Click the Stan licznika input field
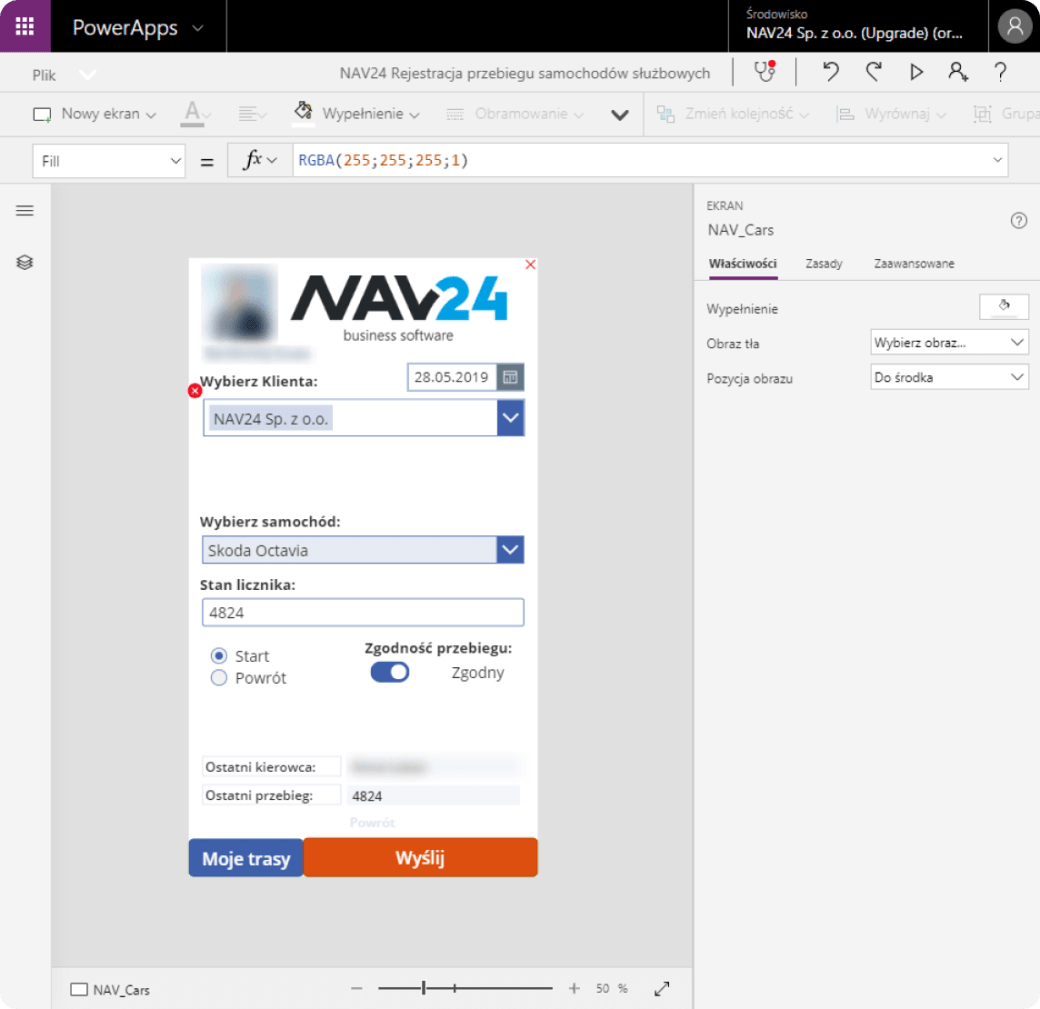The image size is (1040, 1009). point(363,612)
